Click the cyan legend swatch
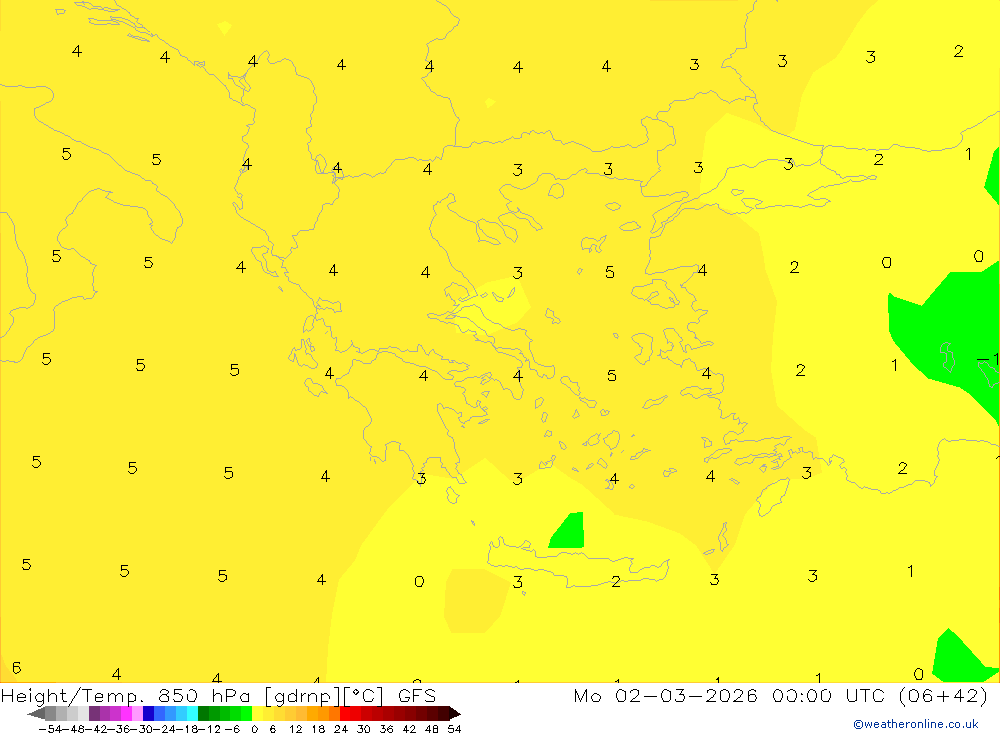The image size is (1000, 733). 192,714
